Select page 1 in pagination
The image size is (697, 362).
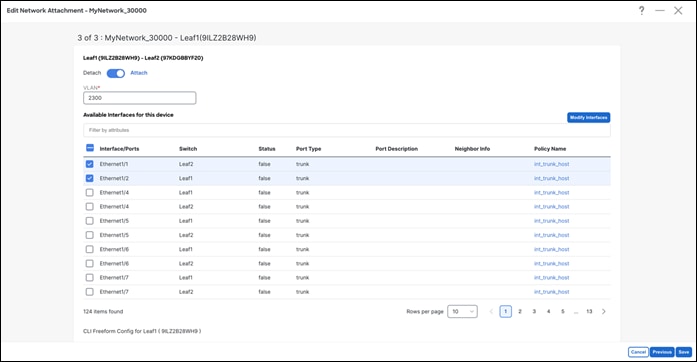(505, 312)
